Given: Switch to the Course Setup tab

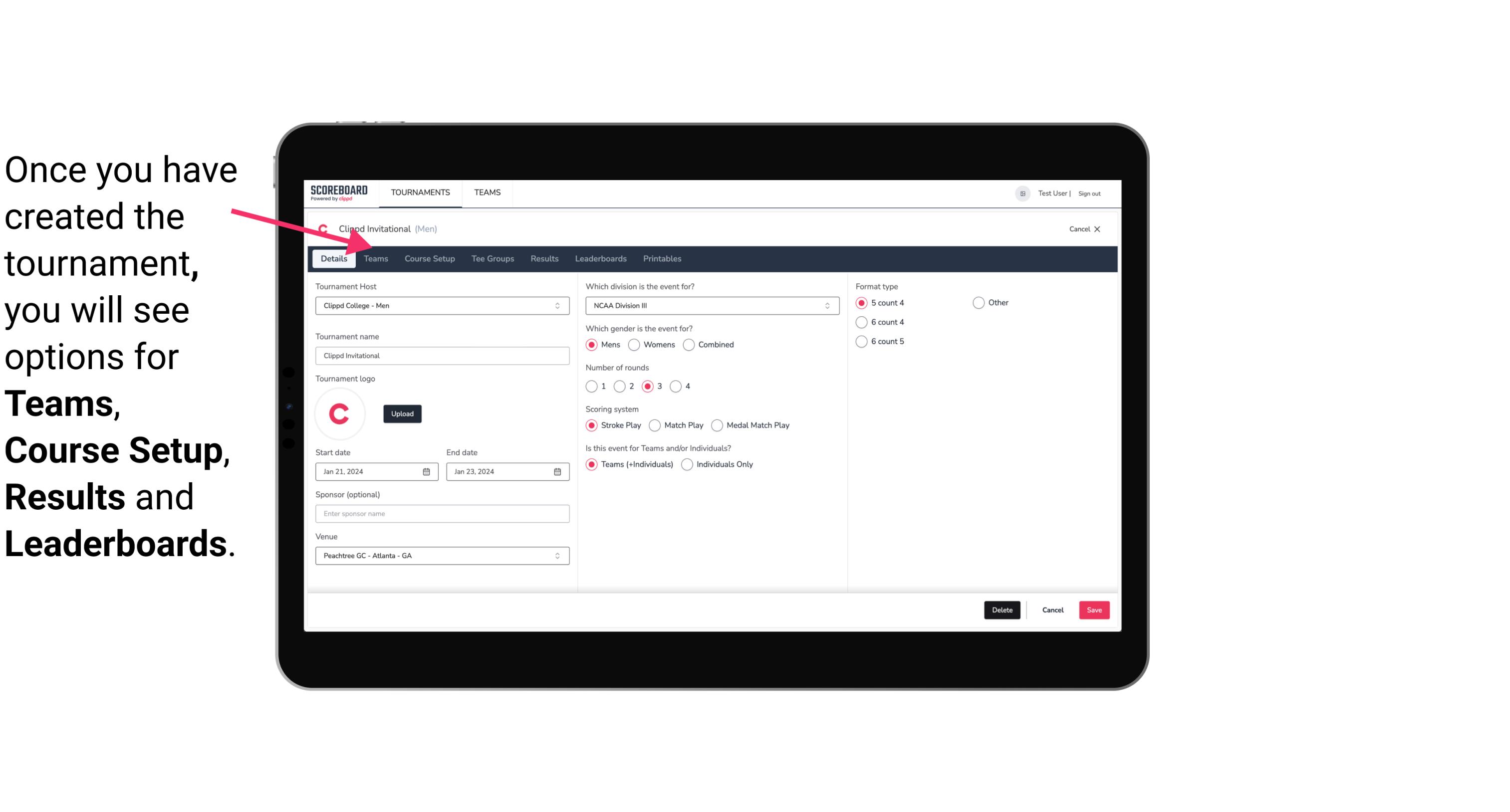Looking at the screenshot, I should [428, 258].
